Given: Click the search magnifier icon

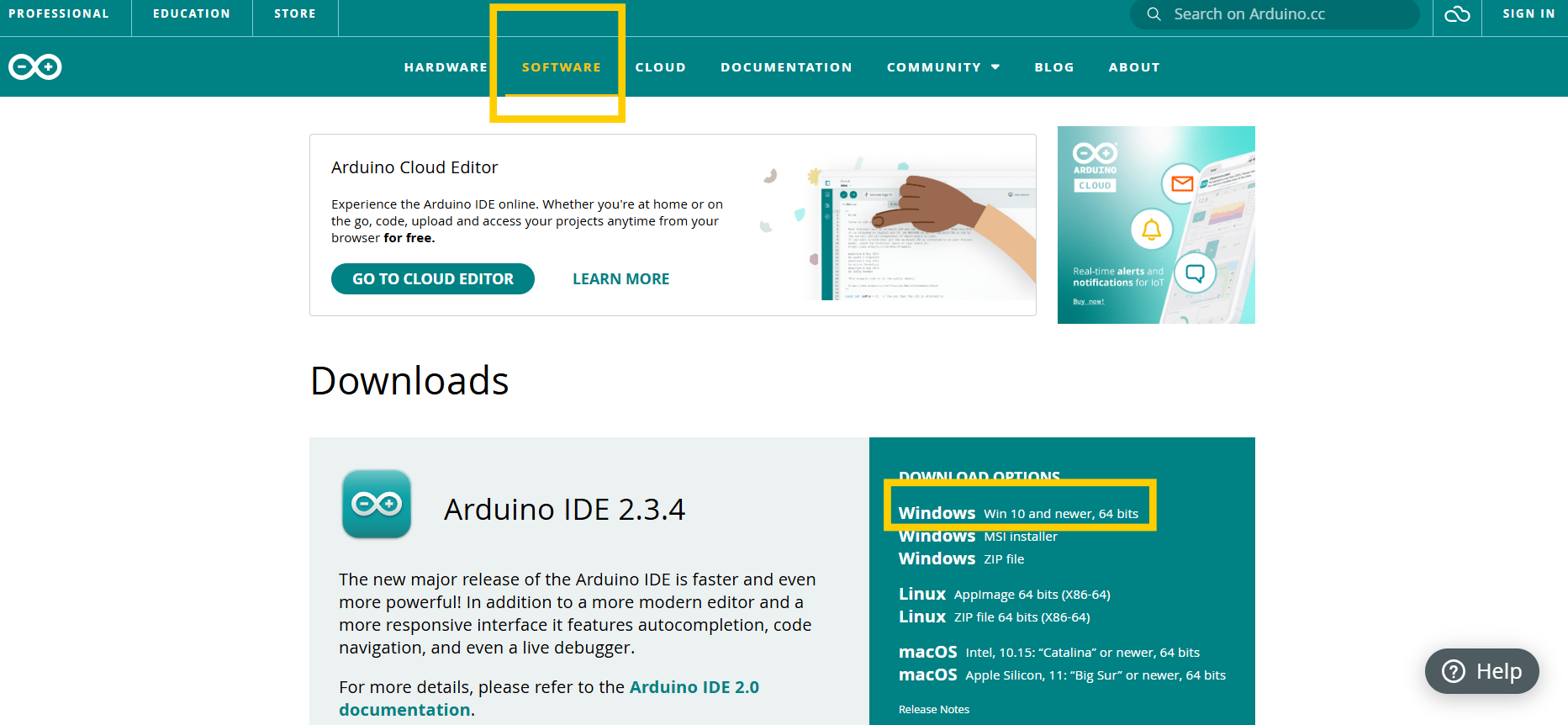Looking at the screenshot, I should pyautogui.click(x=1154, y=14).
